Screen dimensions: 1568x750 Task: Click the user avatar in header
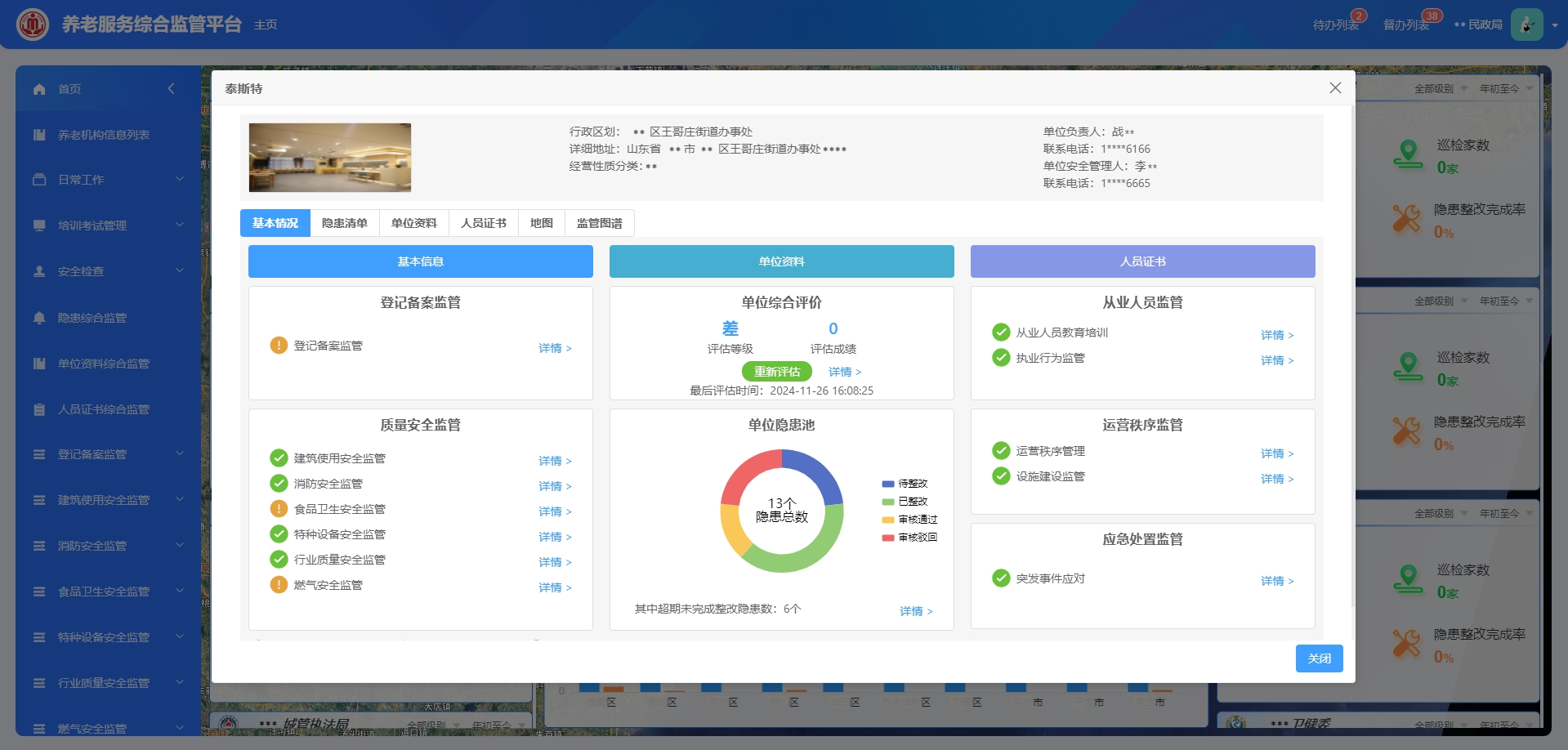1526,25
